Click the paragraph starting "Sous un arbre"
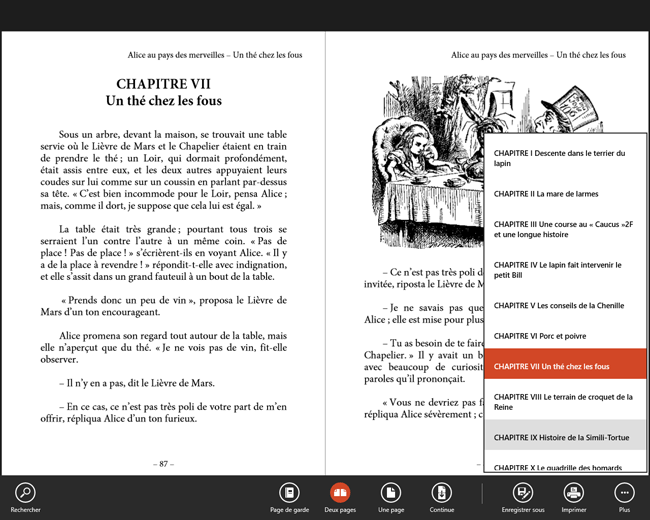The width and height of the screenshot is (650, 520). 163,170
